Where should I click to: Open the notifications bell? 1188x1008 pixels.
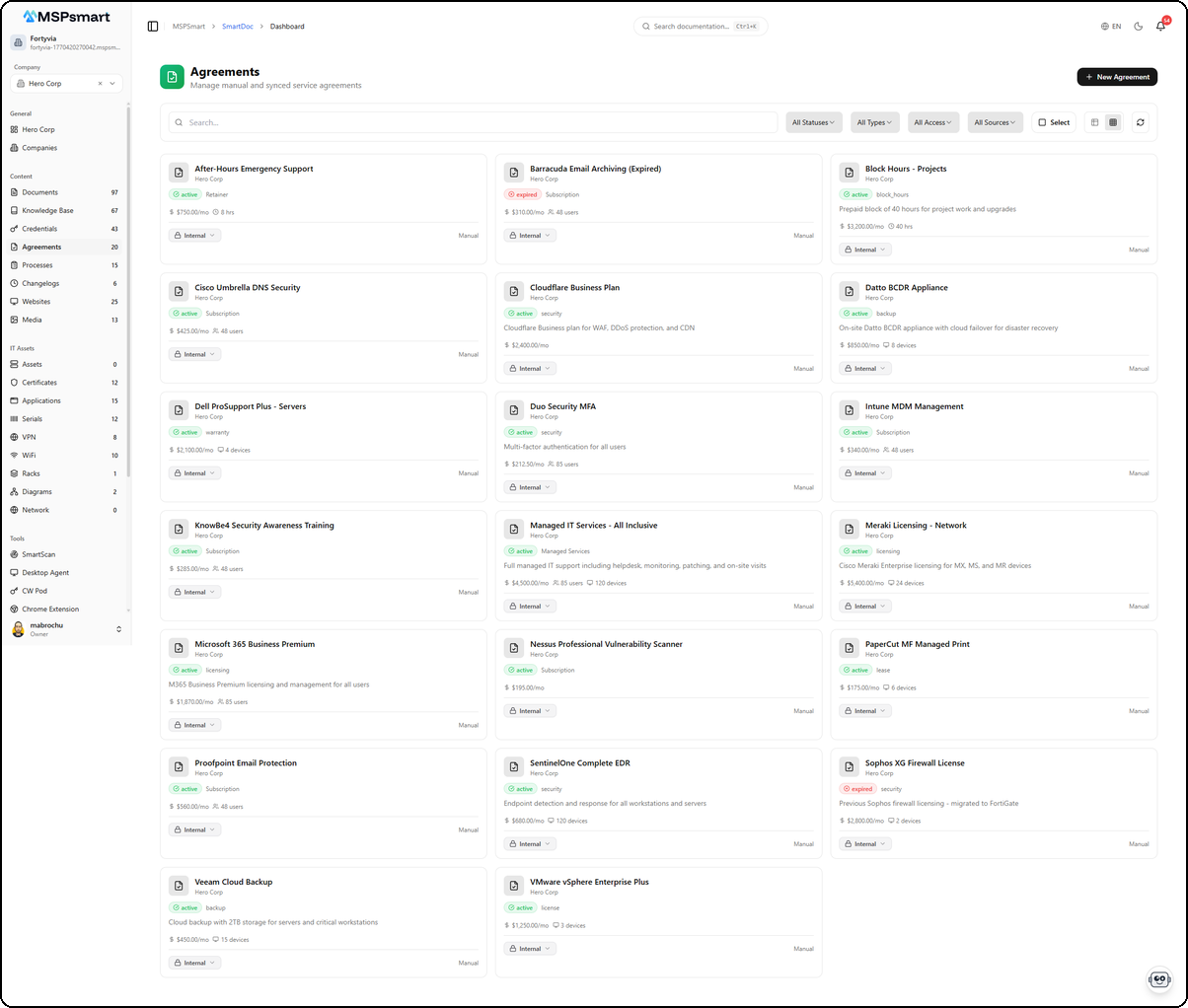1160,27
